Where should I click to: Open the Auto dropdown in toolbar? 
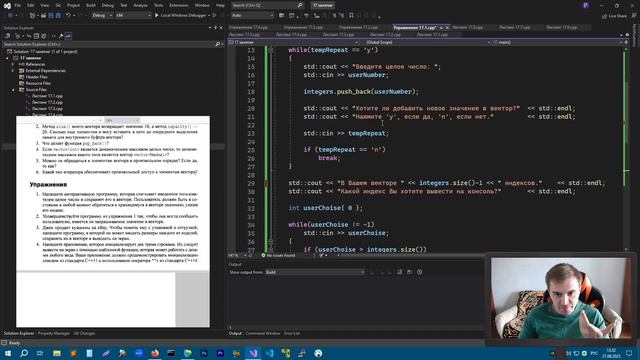click(252, 16)
